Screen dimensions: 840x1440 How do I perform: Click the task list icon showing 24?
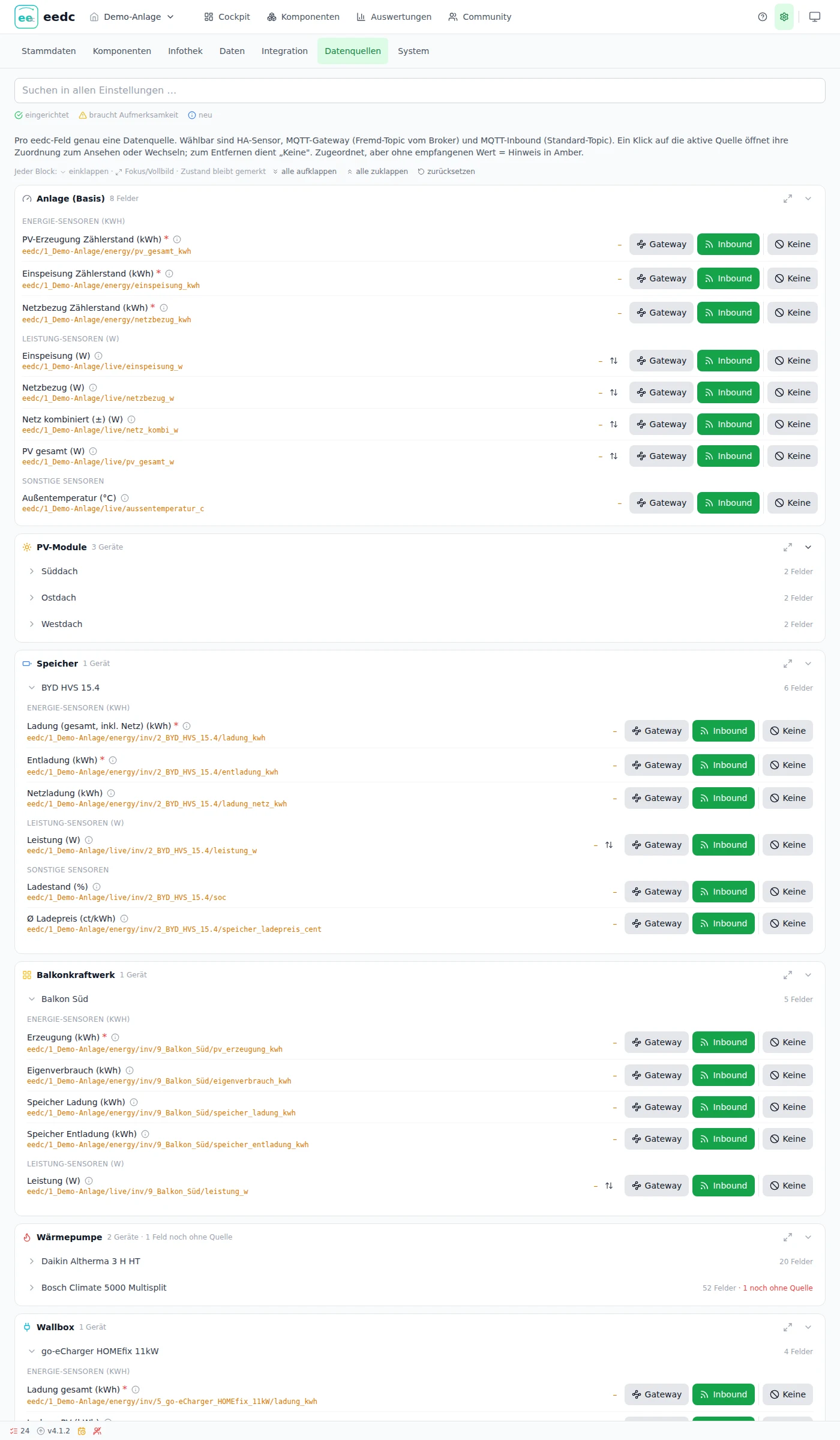[20, 1431]
